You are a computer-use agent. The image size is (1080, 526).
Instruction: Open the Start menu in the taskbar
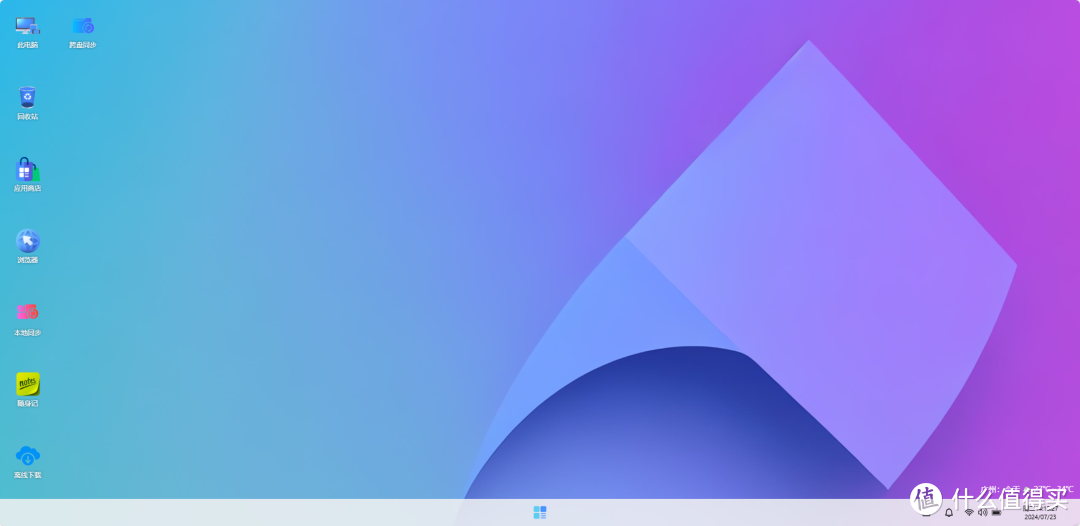click(x=540, y=512)
